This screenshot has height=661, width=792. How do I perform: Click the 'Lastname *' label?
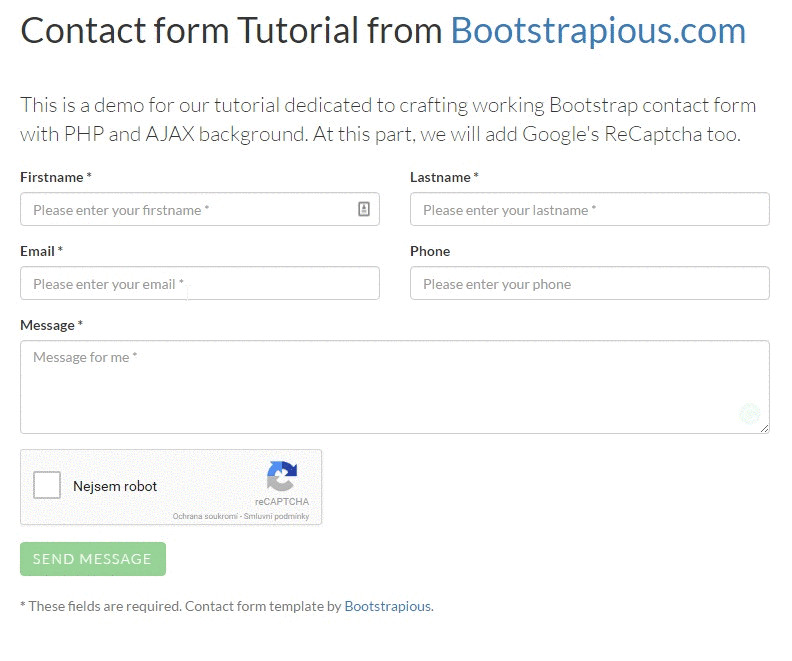click(444, 177)
